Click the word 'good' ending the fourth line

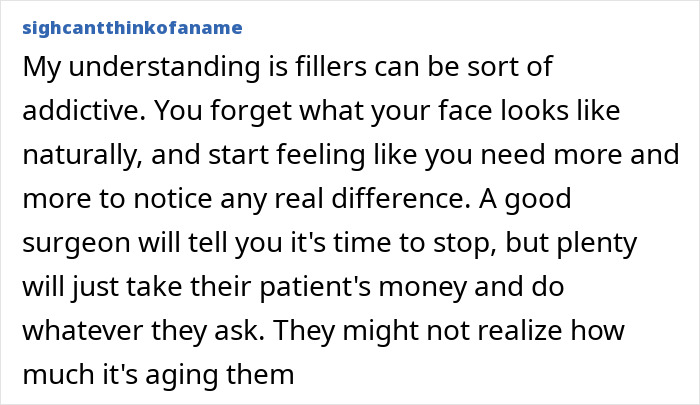[x=538, y=200]
